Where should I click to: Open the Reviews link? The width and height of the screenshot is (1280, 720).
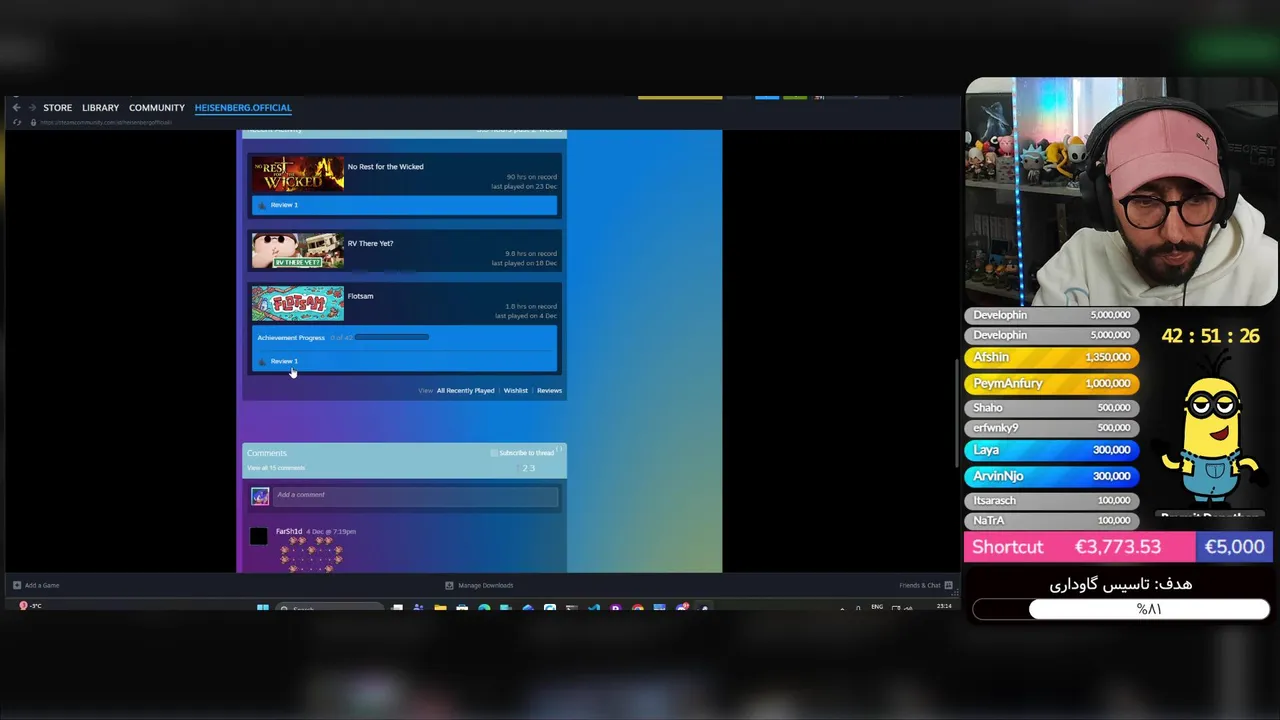[x=549, y=391]
